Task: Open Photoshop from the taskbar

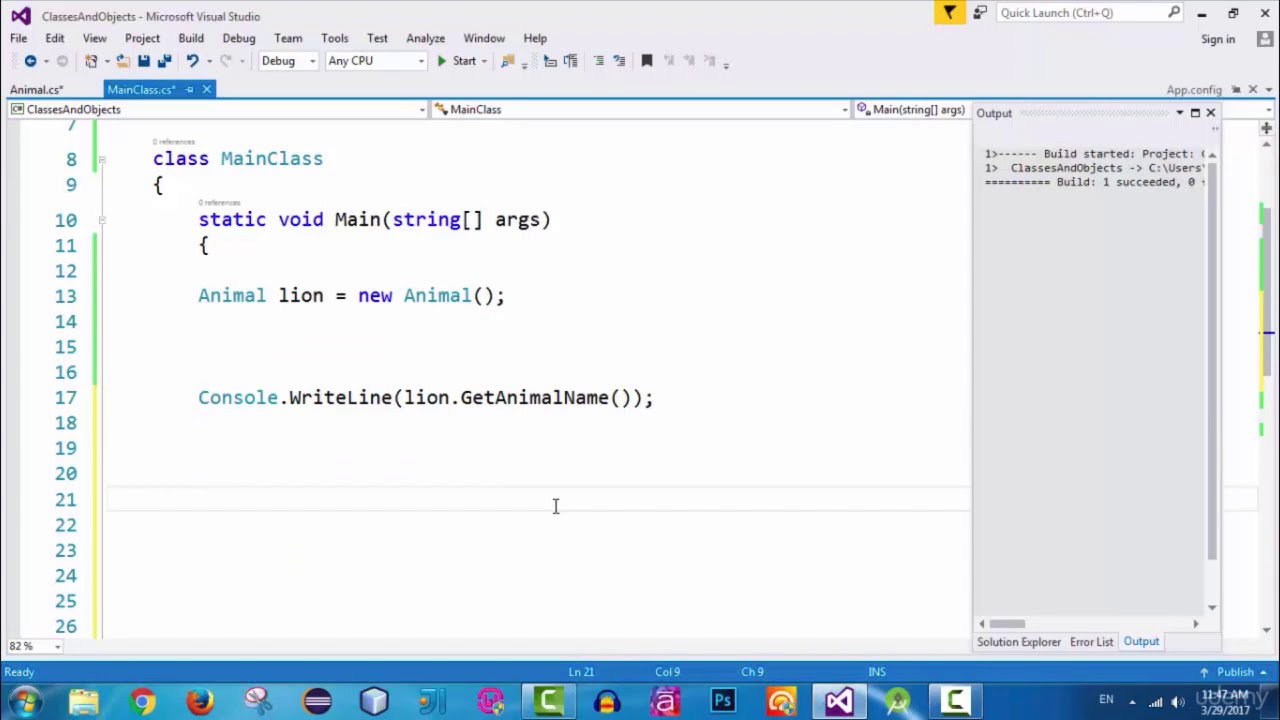Action: (x=723, y=702)
